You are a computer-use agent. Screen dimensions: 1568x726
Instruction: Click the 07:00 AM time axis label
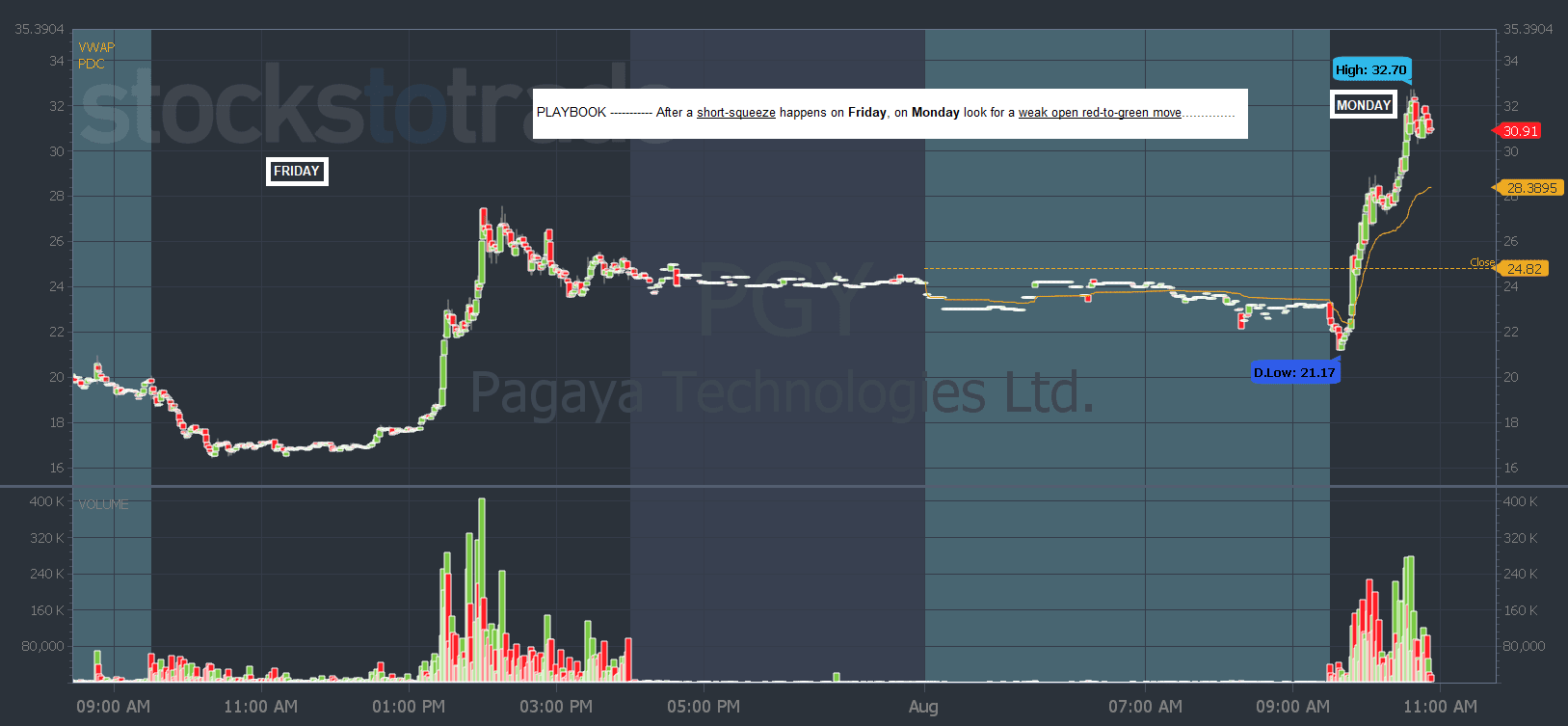1145,707
